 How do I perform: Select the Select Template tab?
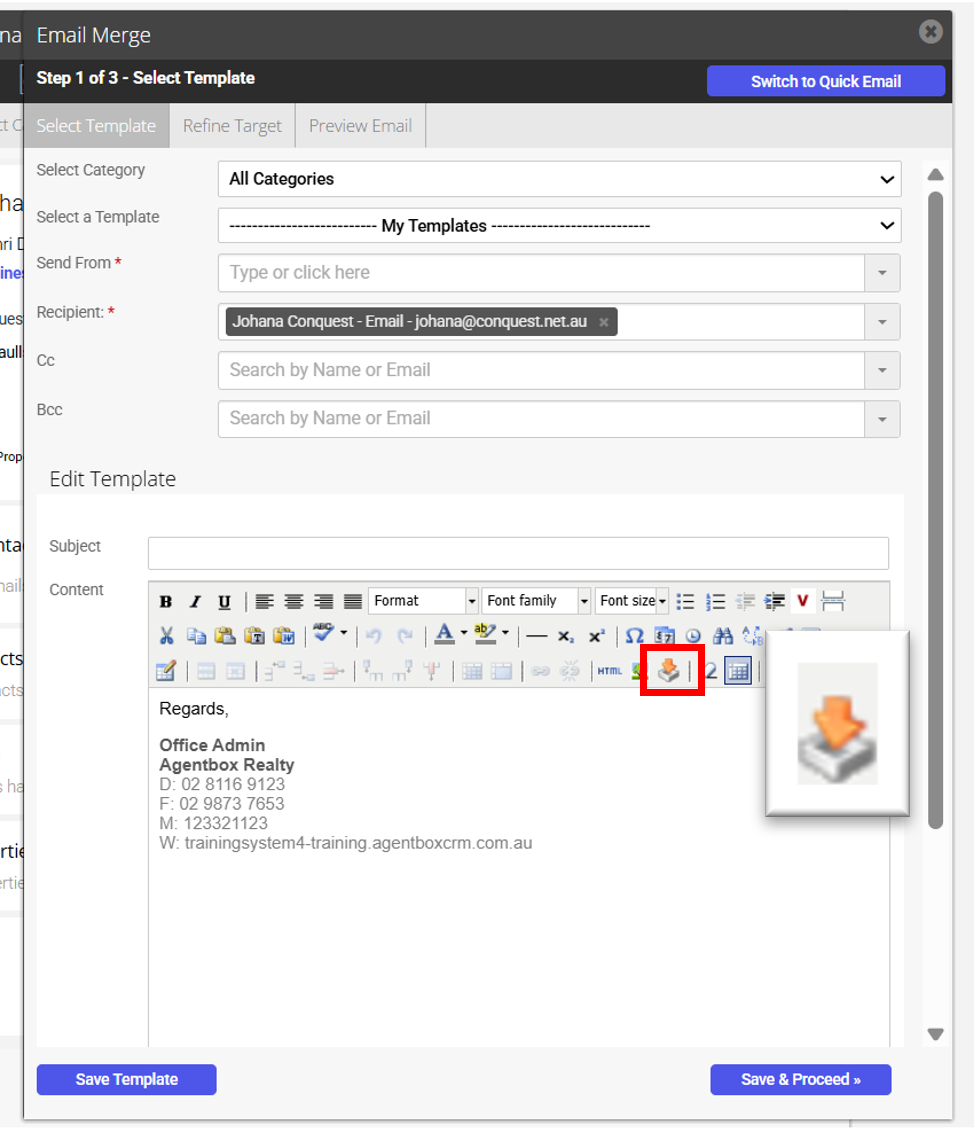[x=96, y=126]
